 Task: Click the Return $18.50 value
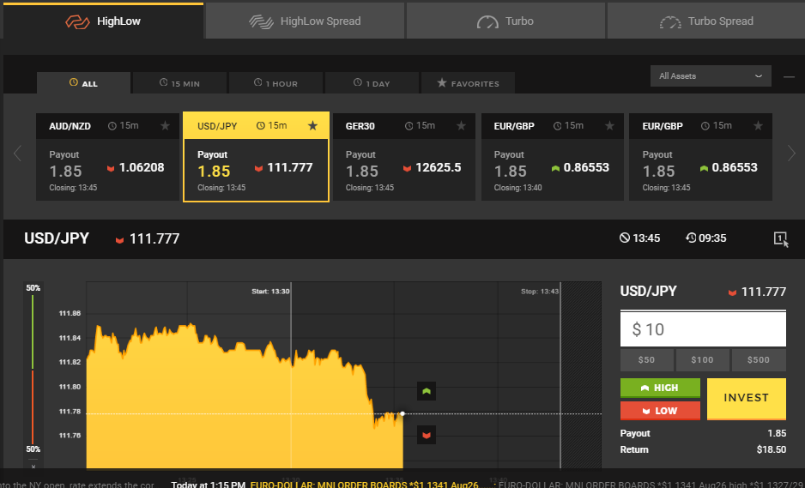pos(771,450)
